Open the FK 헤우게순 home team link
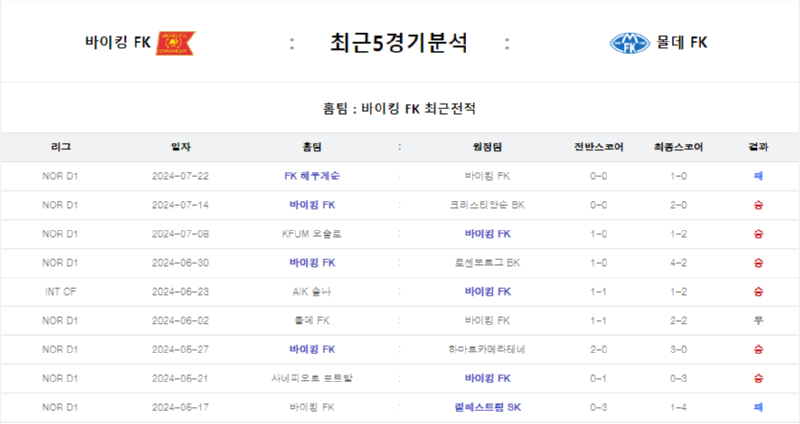The image size is (800, 424). click(x=312, y=176)
